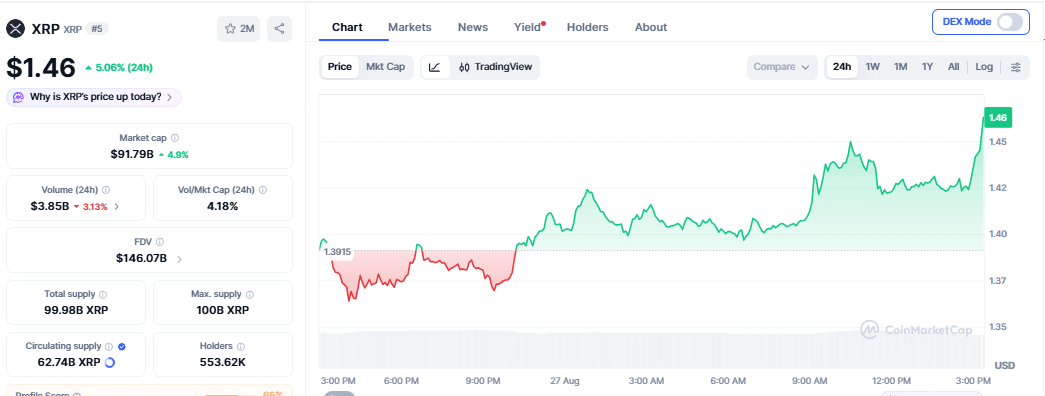Select the 1M time range
The height and width of the screenshot is (396, 1045).
click(x=900, y=67)
